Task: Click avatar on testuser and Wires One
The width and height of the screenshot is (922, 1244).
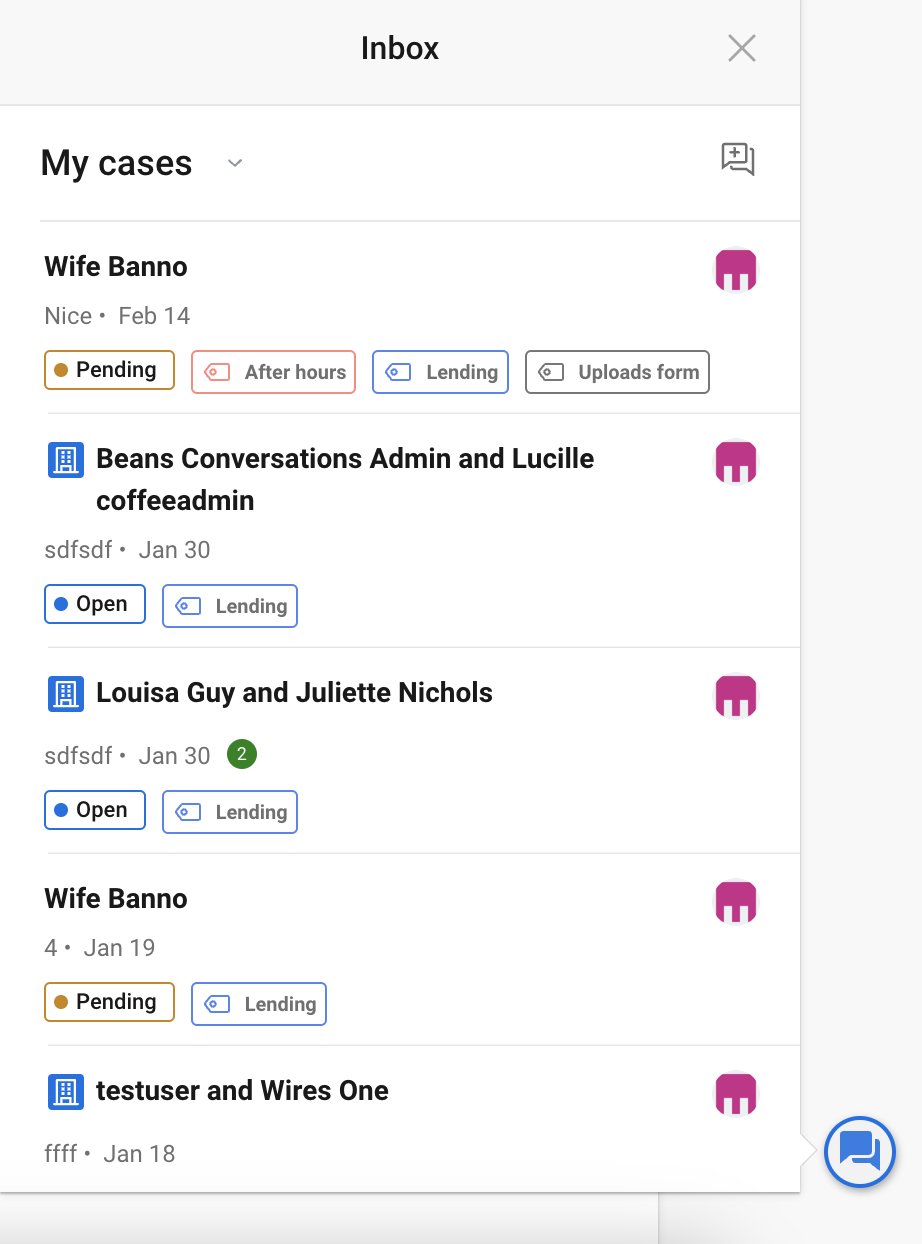Action: [x=736, y=1095]
